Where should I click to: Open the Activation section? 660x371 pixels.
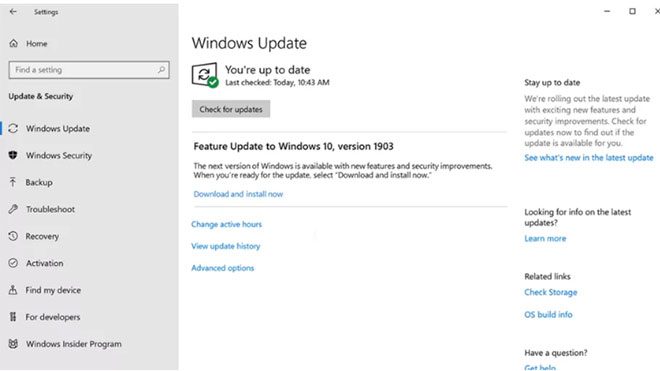(45, 263)
